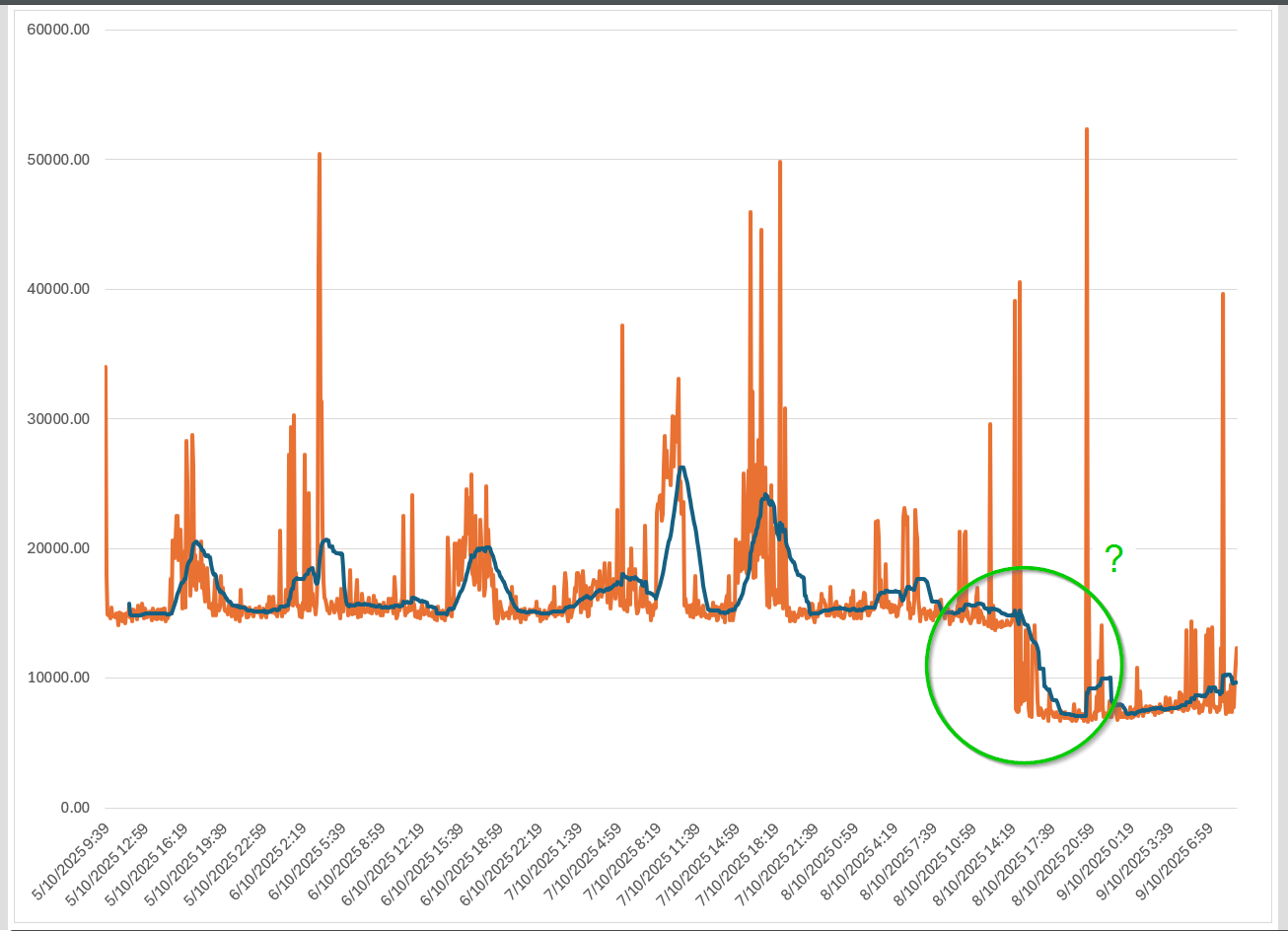Click the 50000.00 y-axis label
Image resolution: width=1288 pixels, height=931 pixels.
tap(58, 160)
